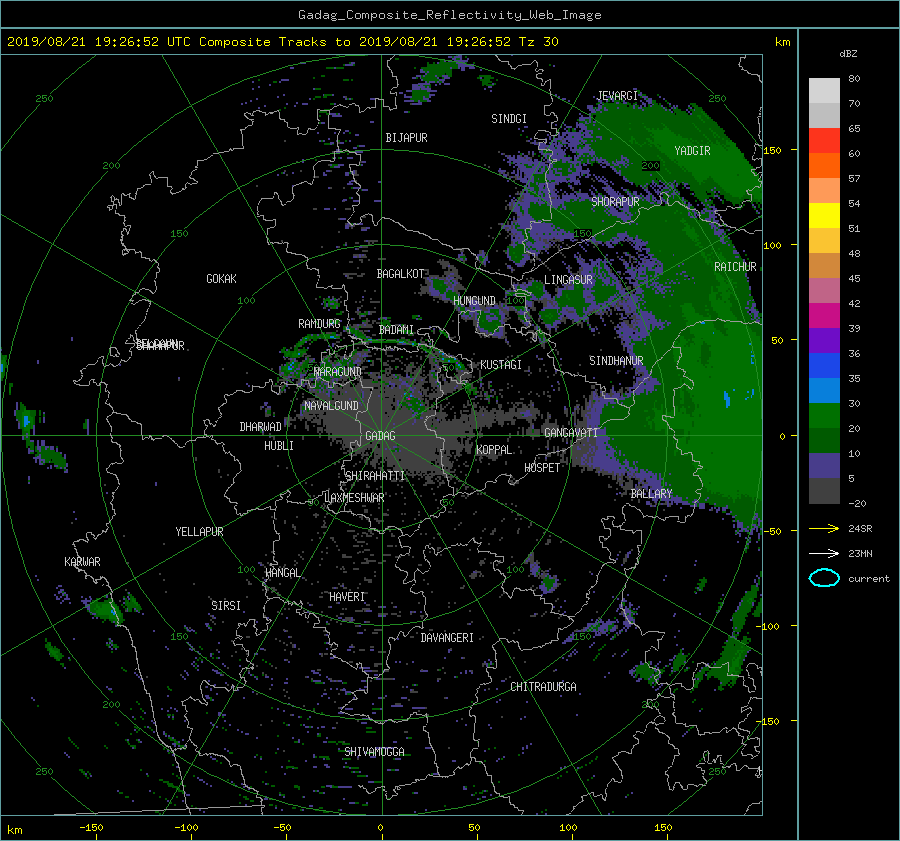Click the HUNGUND city label
The image size is (900, 841).
474,301
